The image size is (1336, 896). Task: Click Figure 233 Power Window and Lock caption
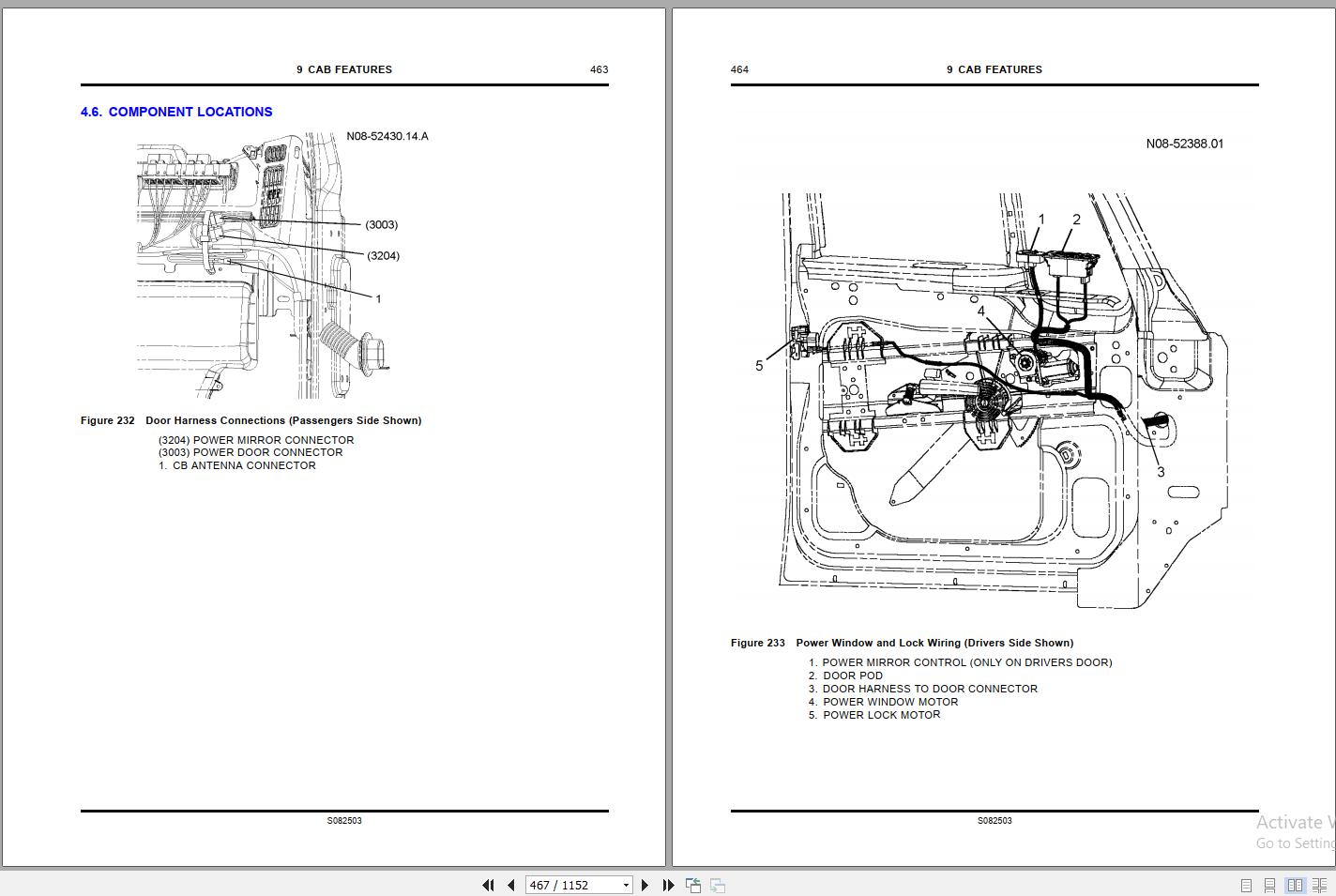[902, 643]
